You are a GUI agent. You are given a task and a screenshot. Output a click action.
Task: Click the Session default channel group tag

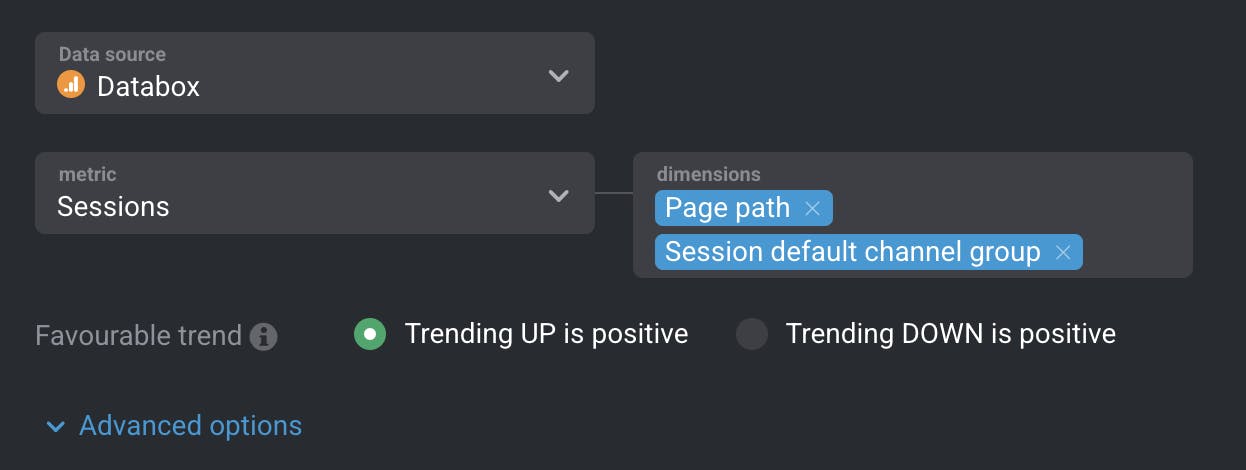point(852,252)
